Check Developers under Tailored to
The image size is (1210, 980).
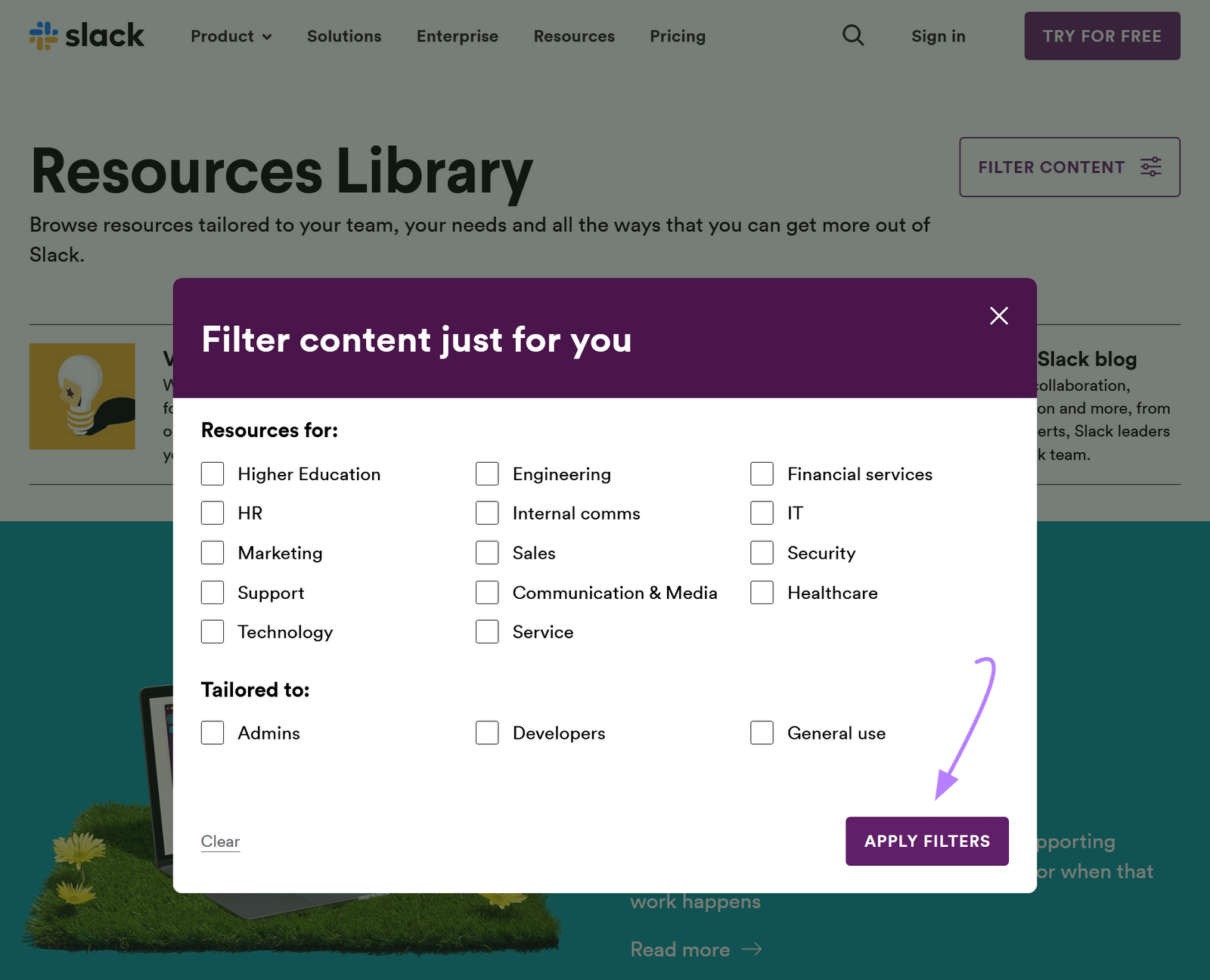(487, 732)
